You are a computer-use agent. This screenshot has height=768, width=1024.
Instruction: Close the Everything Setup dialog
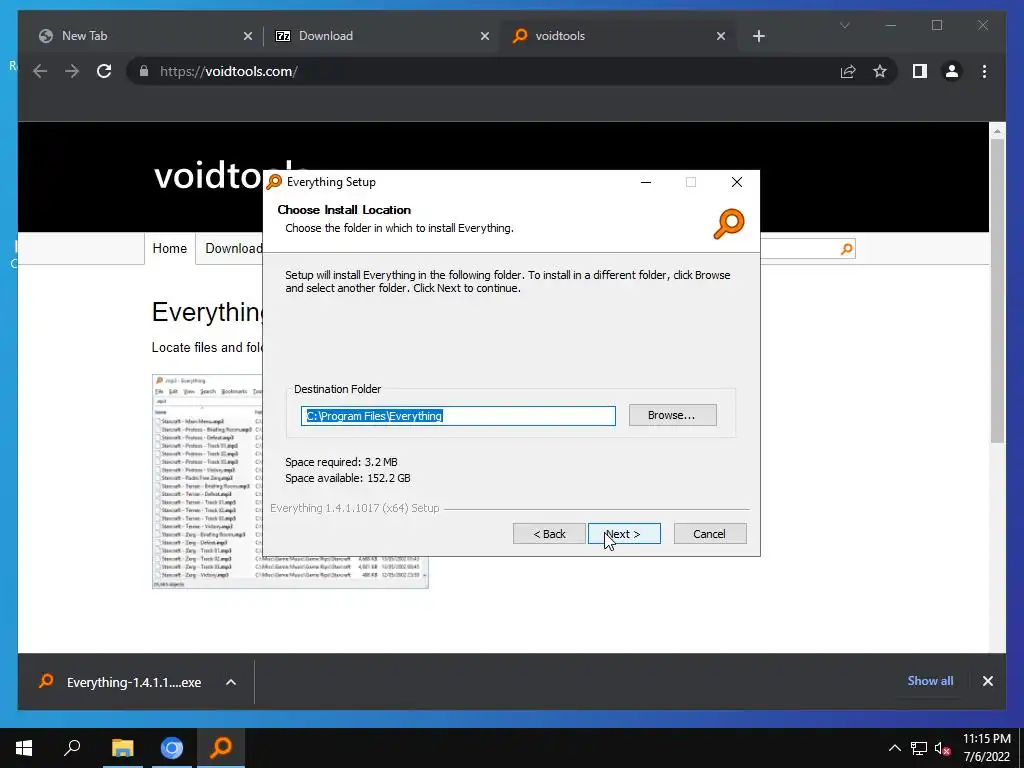pyautogui.click(x=737, y=182)
